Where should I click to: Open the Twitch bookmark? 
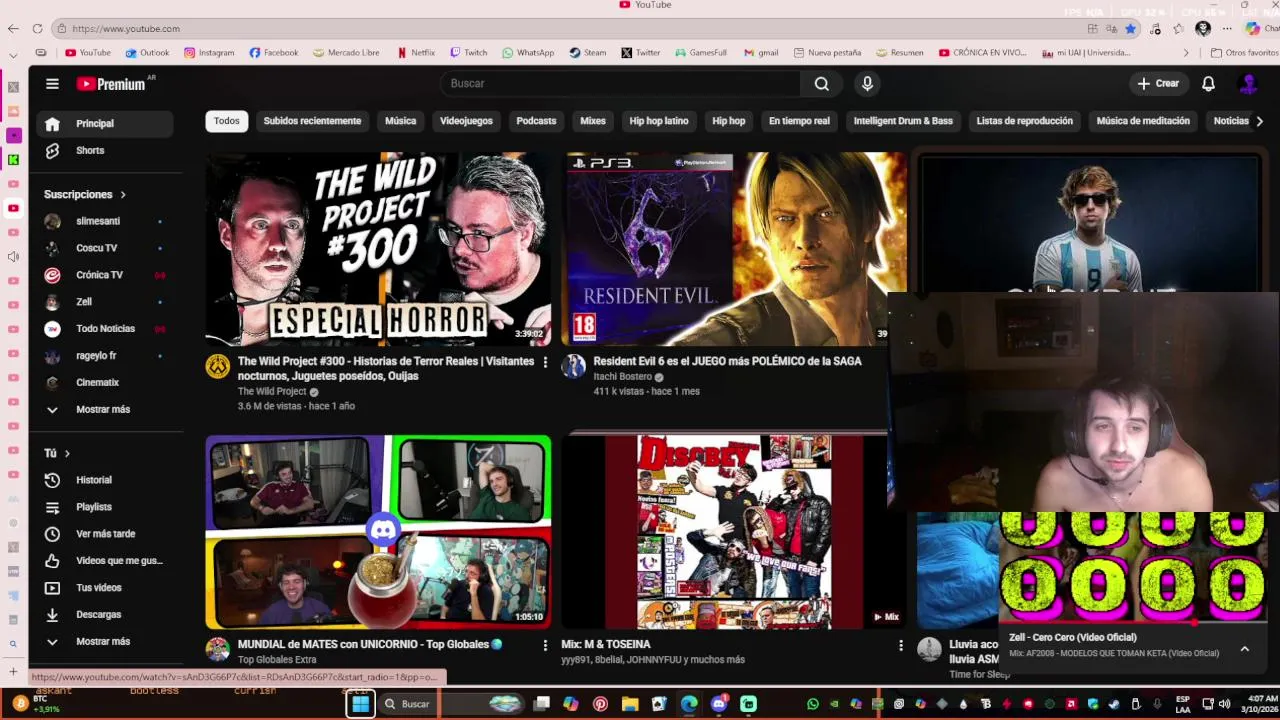469,53
